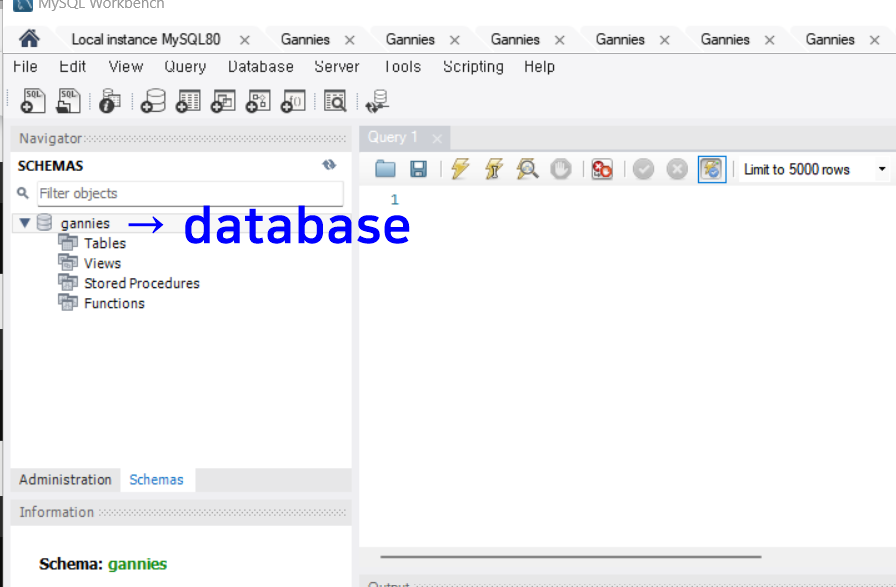Toggle continue-on-error execution icon
The width and height of the screenshot is (896, 587).
pos(602,169)
